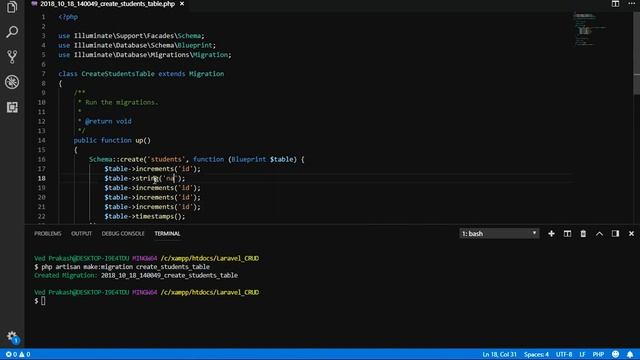Click '$table->timestamps();' on line 22
Screen dimensions: 640x360
[x=144, y=216]
